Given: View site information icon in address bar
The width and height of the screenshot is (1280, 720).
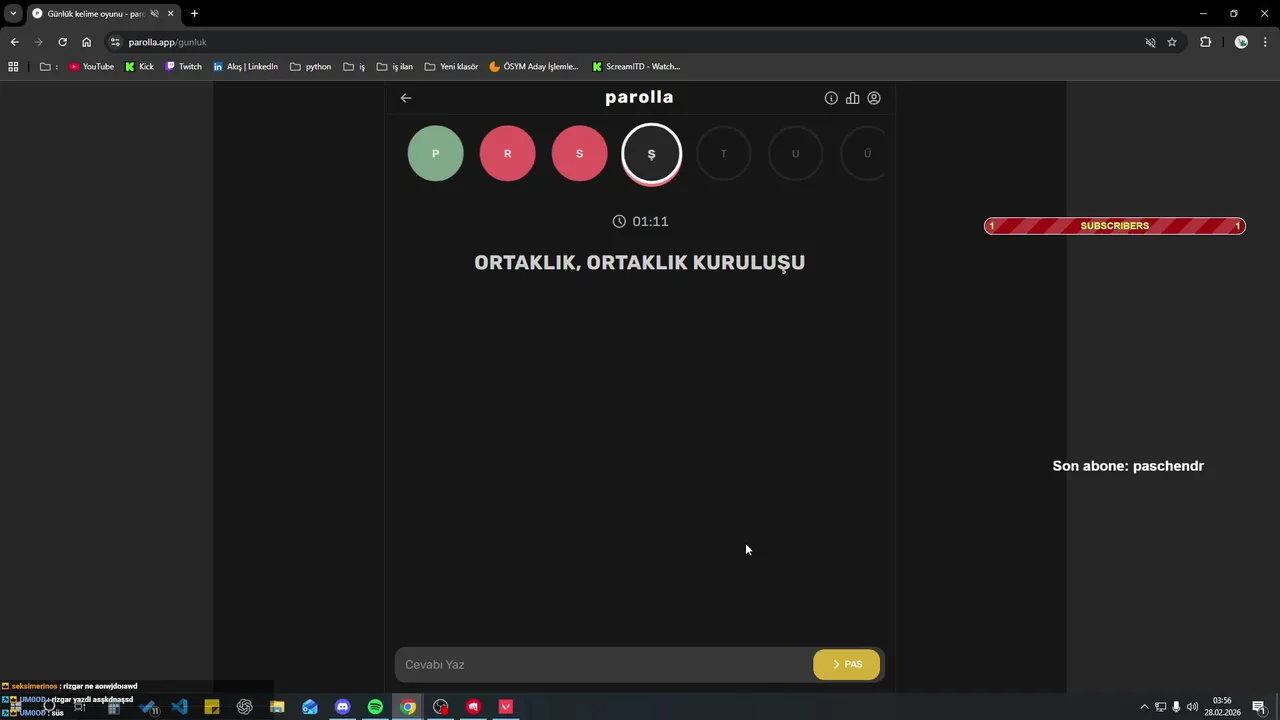Looking at the screenshot, I should tap(115, 42).
